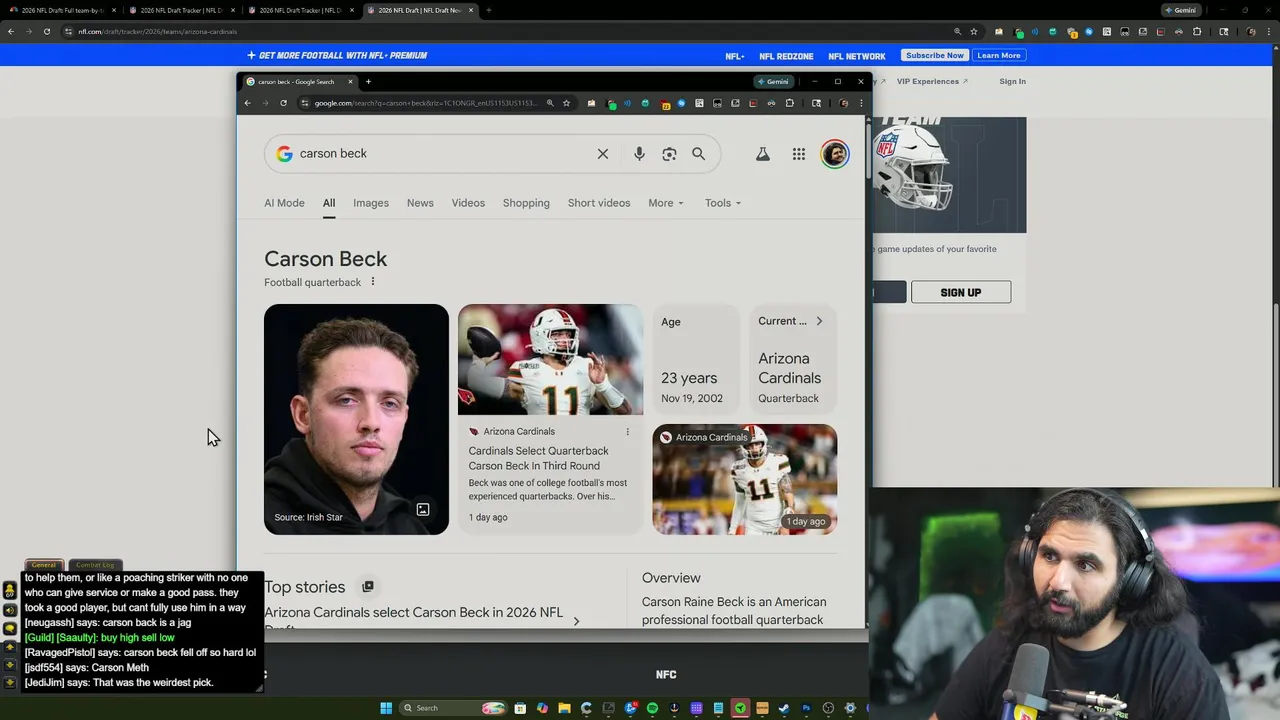Click the Sign In link on NFL page

1012,81
